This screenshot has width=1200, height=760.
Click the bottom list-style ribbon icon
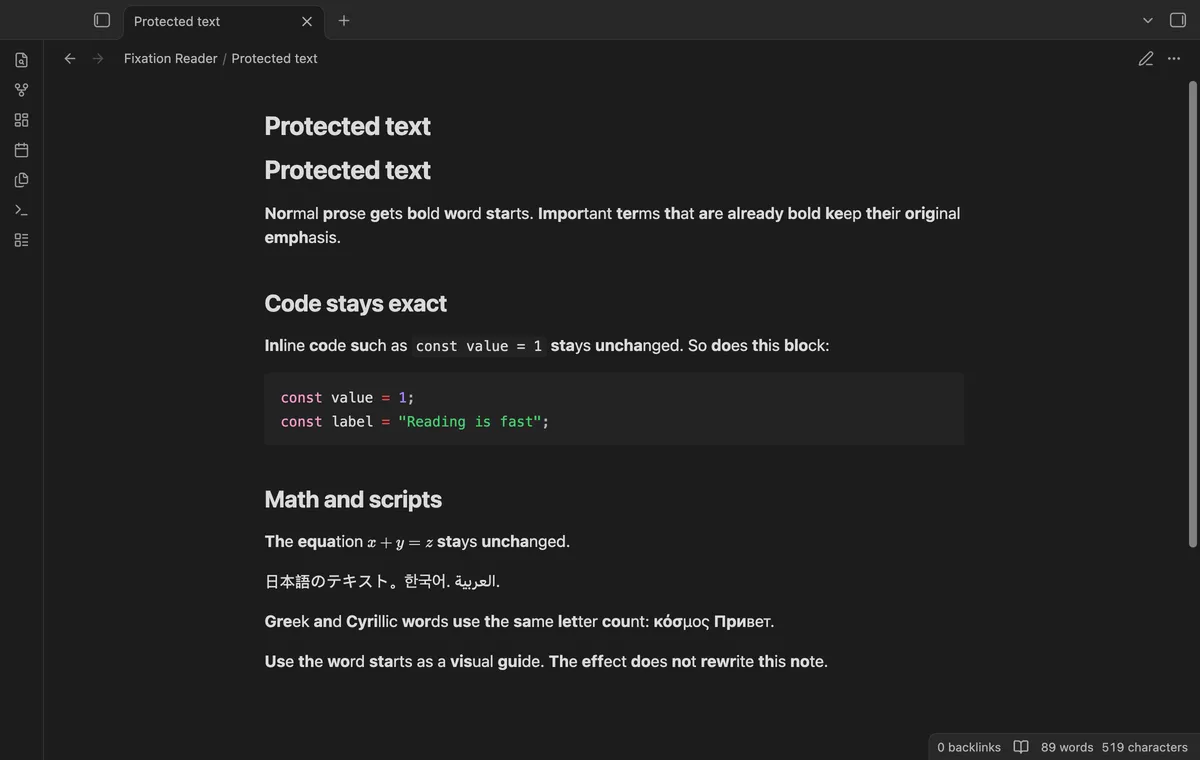tap(21, 240)
